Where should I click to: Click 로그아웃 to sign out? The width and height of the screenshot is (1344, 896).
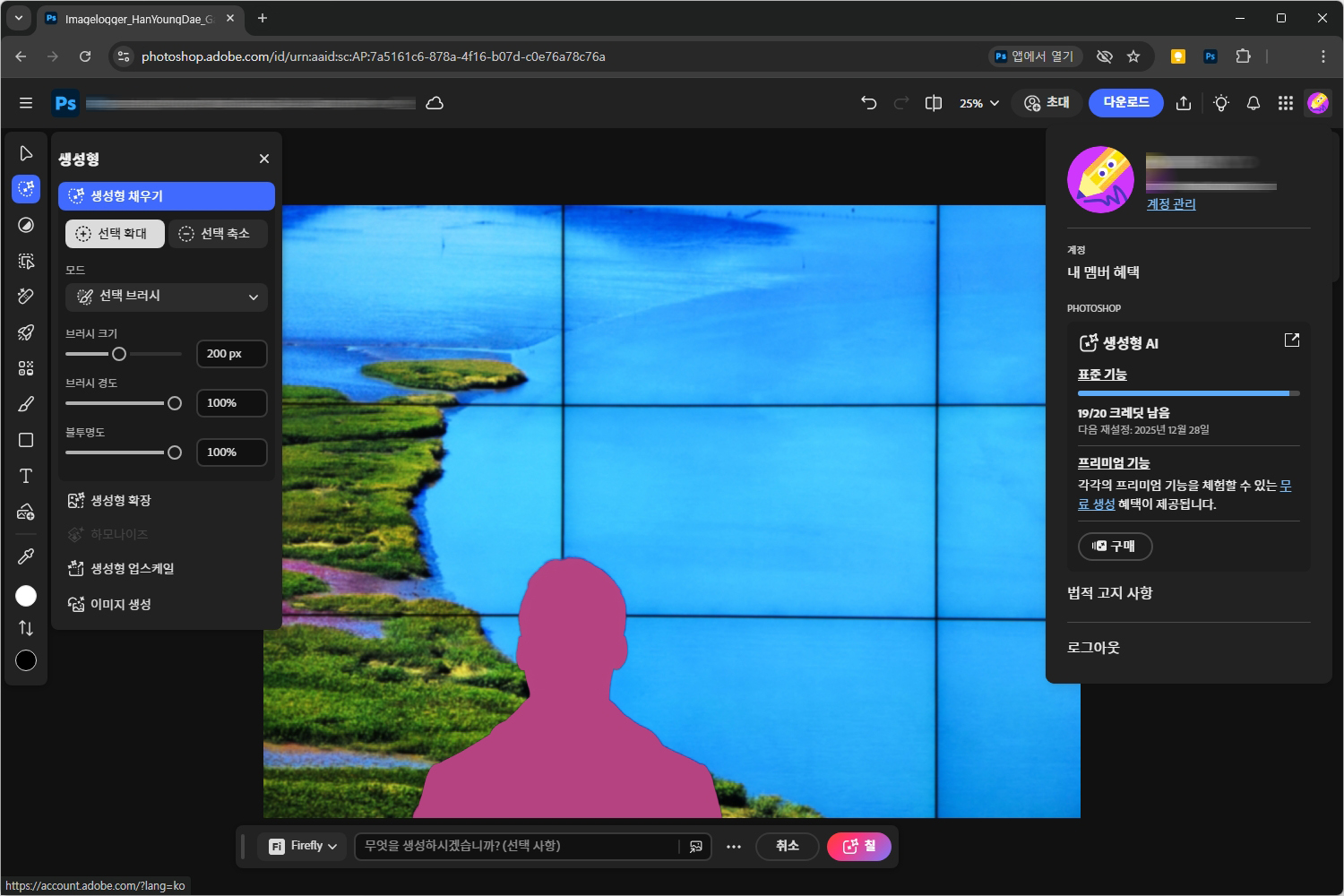coord(1093,648)
